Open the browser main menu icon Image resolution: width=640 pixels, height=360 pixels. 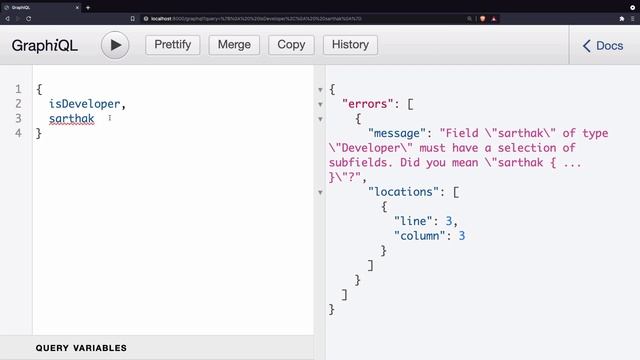tap(633, 19)
